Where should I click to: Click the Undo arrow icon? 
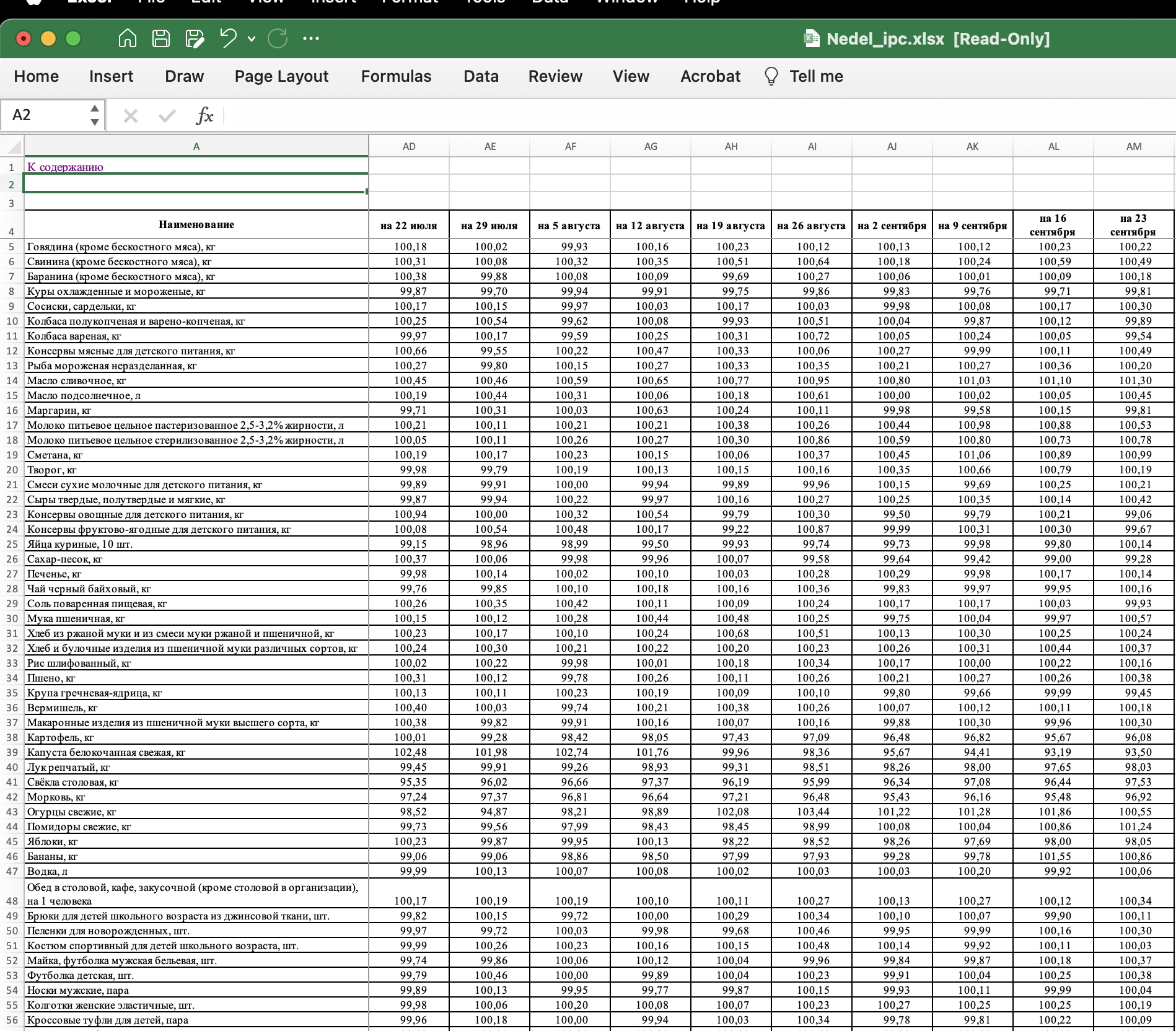[x=228, y=38]
